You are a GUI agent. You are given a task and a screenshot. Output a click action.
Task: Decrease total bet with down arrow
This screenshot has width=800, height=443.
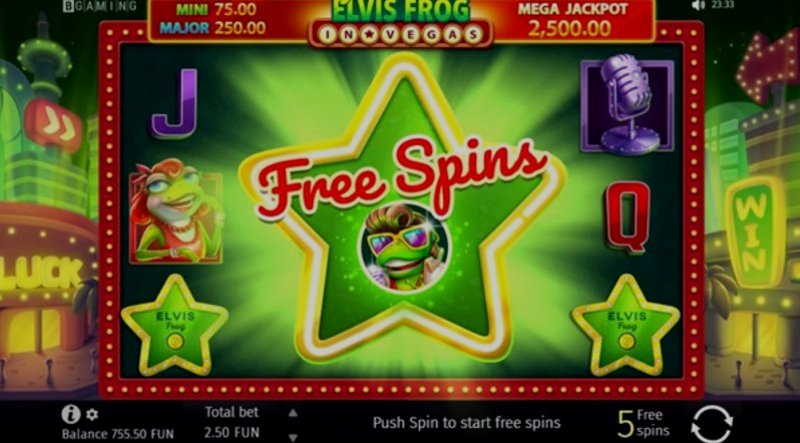293,437
